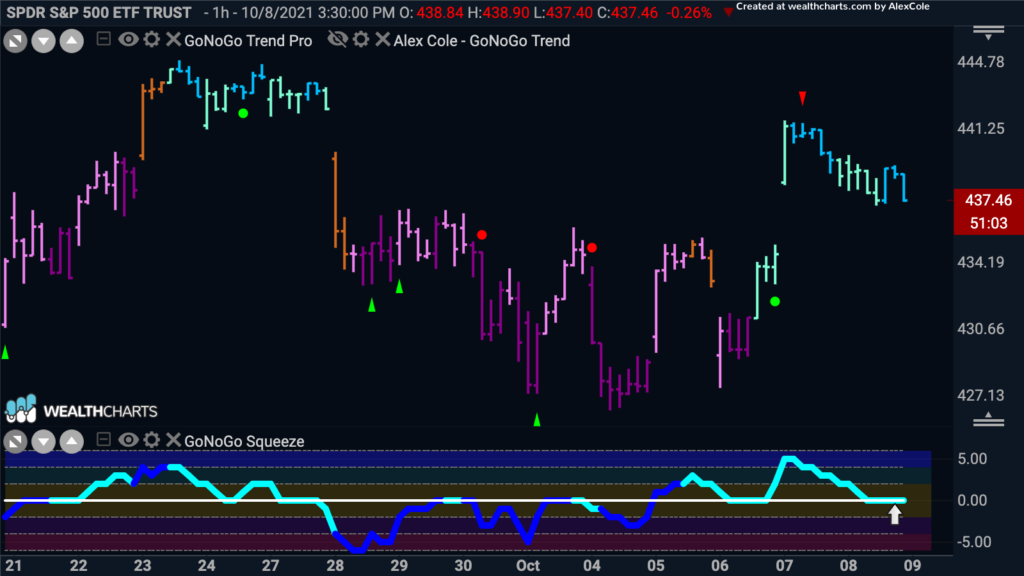Open settings for Alex Cole GoNoGo Trend
Viewport: 1024px width, 576px height.
click(x=361, y=40)
